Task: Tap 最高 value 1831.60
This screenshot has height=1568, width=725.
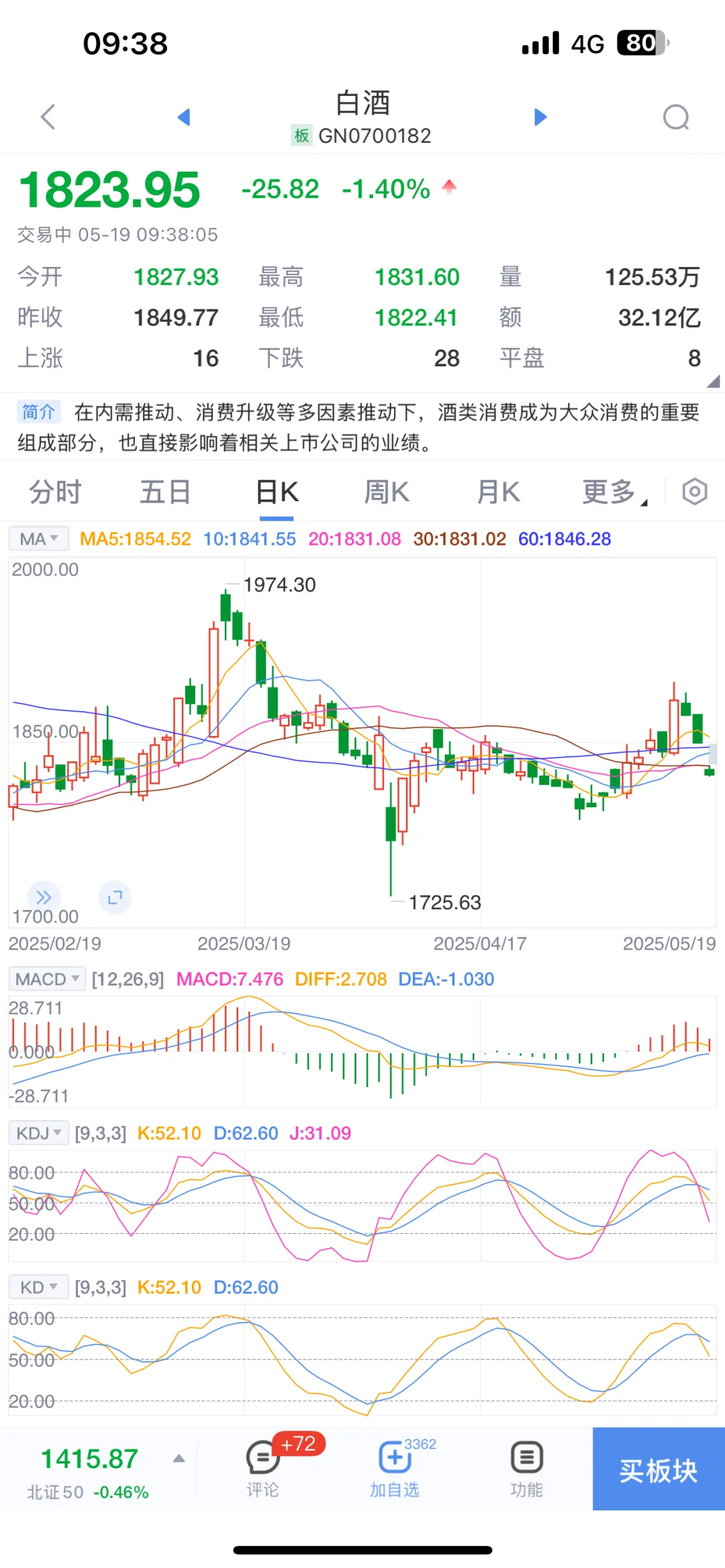Action: (x=417, y=277)
